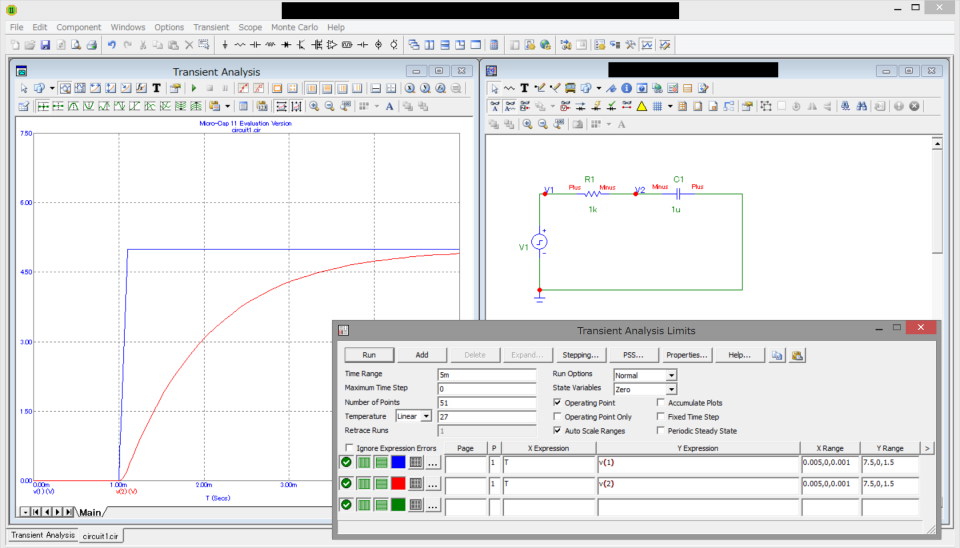Click the yellow triangle icon in schematic toolbar
This screenshot has width=960, height=548.
tap(641, 106)
